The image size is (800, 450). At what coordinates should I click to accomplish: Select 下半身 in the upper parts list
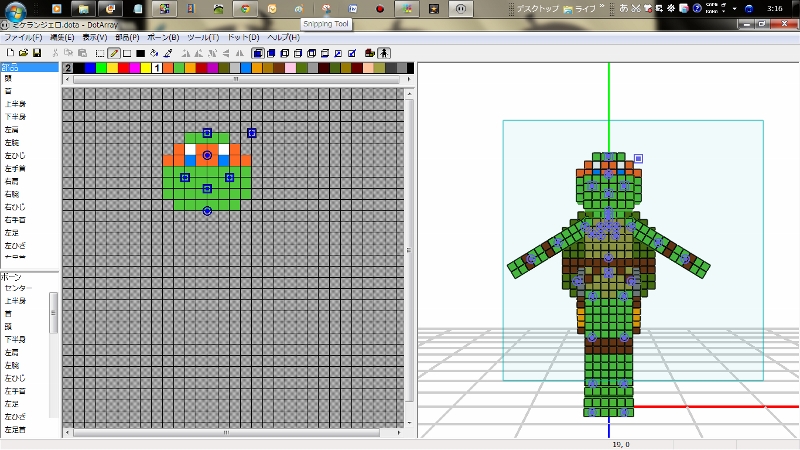pos(15,117)
